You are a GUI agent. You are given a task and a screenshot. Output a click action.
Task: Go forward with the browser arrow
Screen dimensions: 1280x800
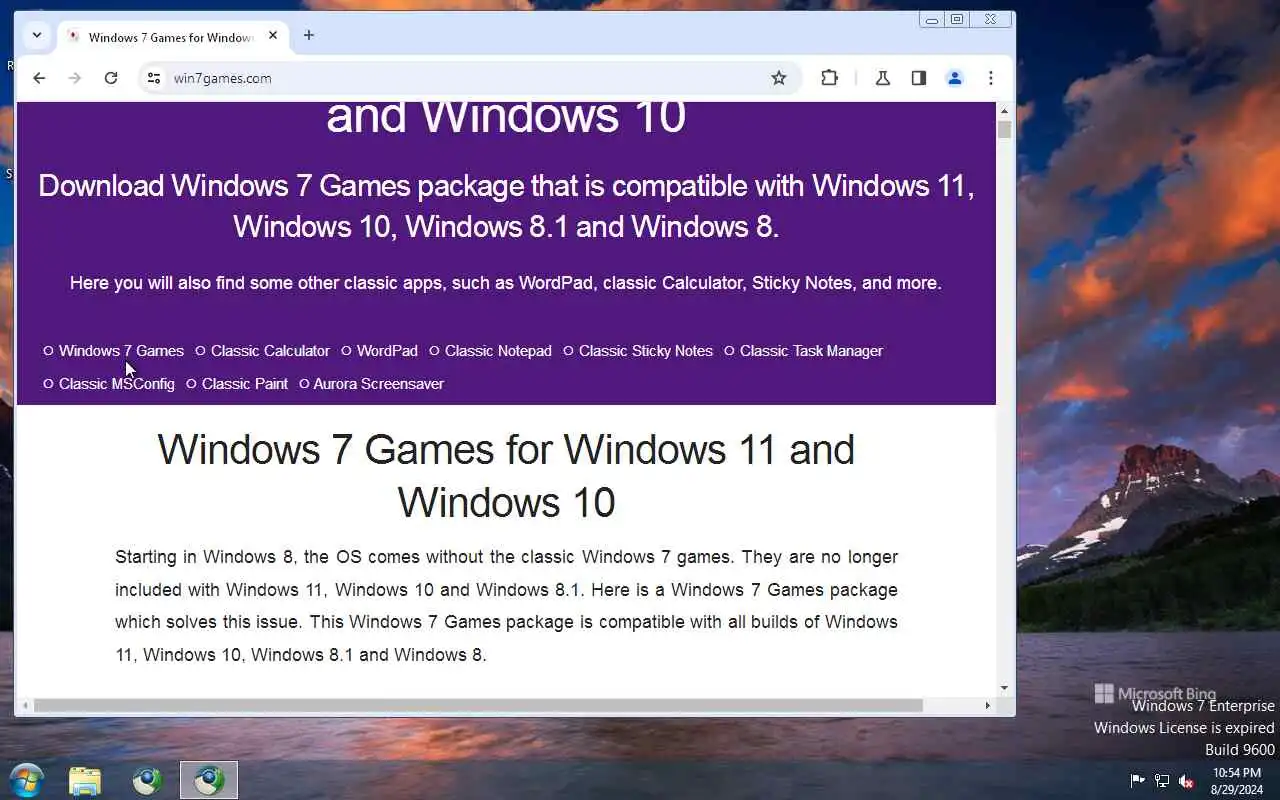[x=75, y=78]
